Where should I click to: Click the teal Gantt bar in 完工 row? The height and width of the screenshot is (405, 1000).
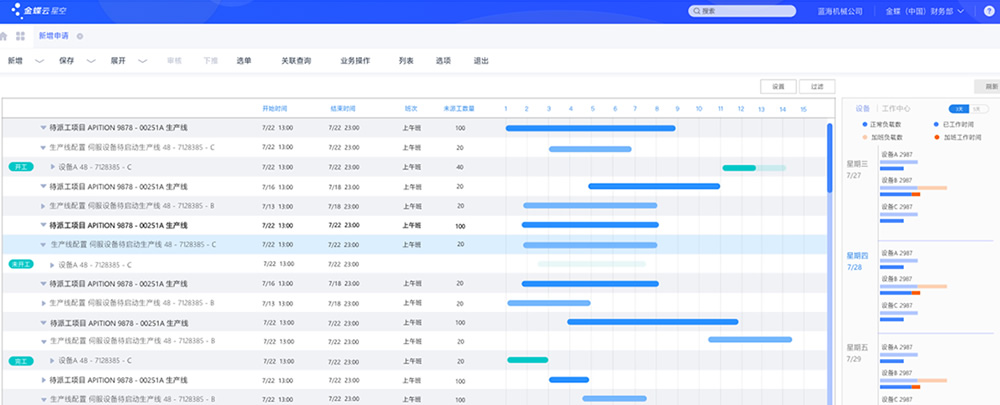click(527, 360)
